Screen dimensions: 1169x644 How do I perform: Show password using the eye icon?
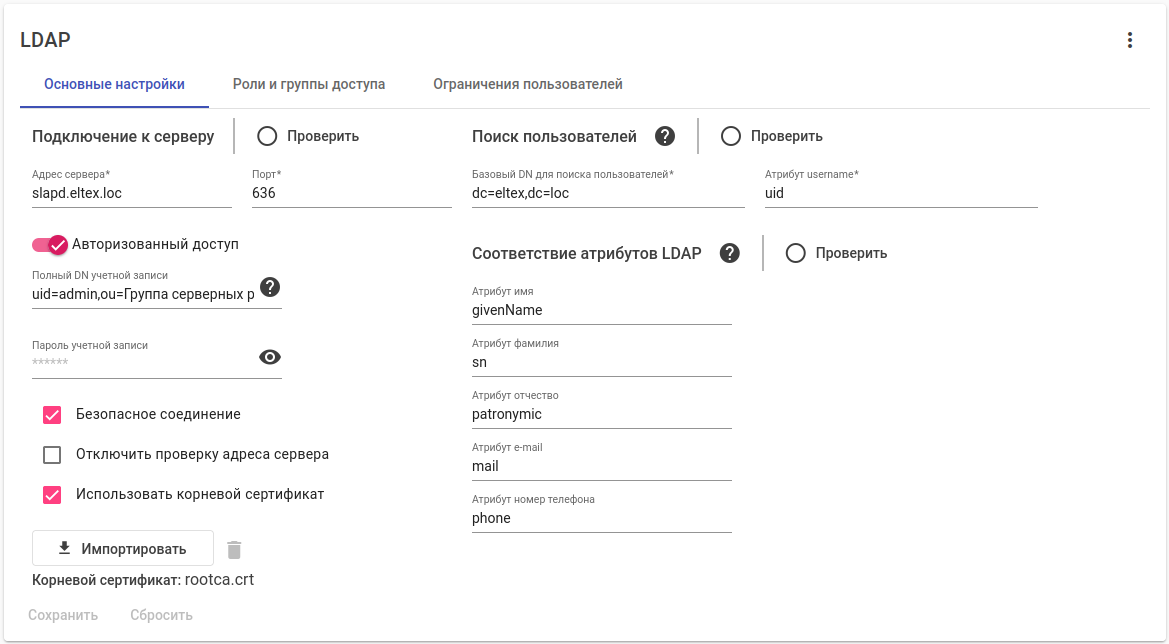(x=270, y=357)
